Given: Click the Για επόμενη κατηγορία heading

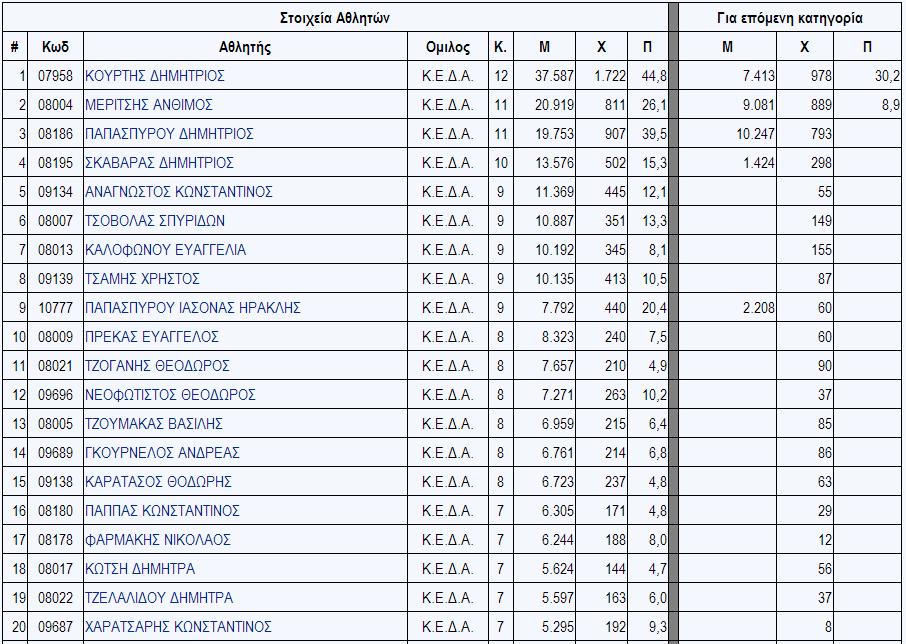Looking at the screenshot, I should (x=790, y=17).
